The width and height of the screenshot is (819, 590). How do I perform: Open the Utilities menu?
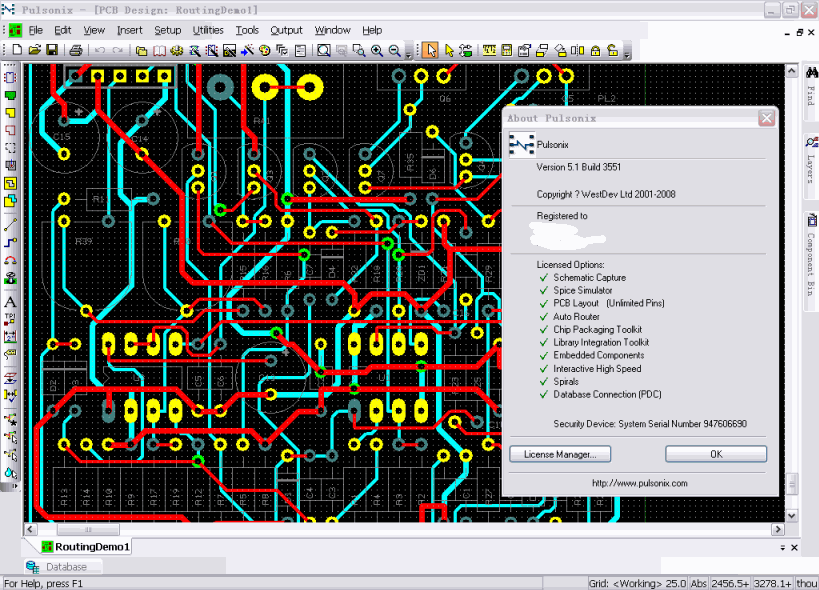pyautogui.click(x=208, y=30)
